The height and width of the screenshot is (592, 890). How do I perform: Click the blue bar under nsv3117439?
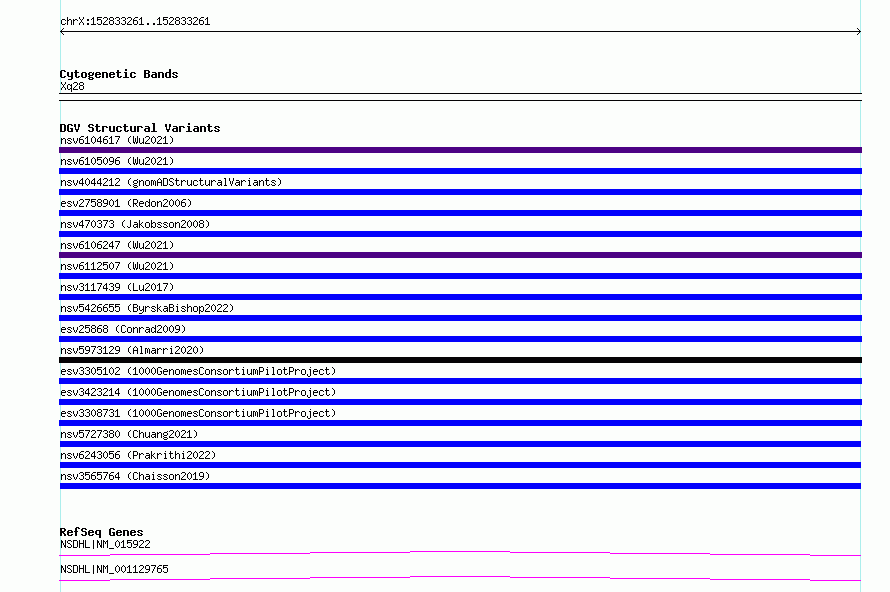pos(460,297)
